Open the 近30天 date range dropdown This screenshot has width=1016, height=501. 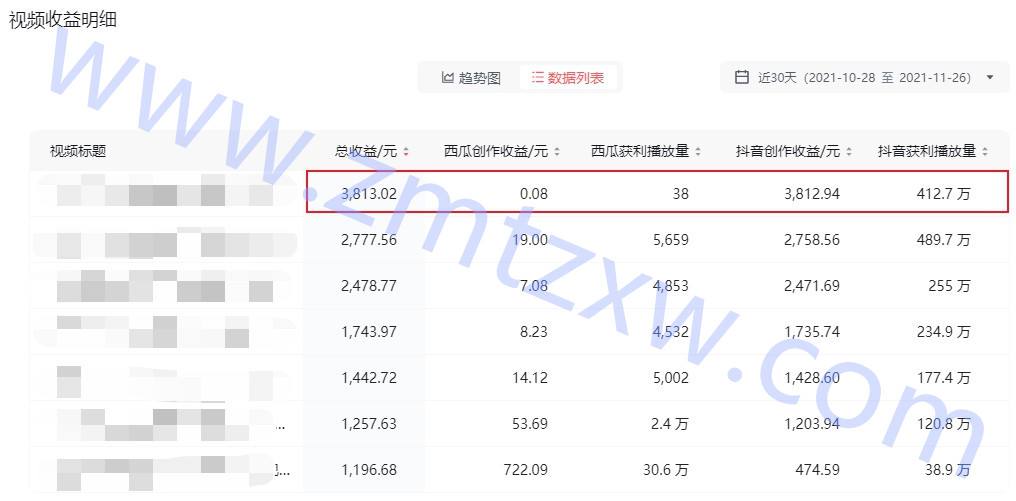(864, 78)
